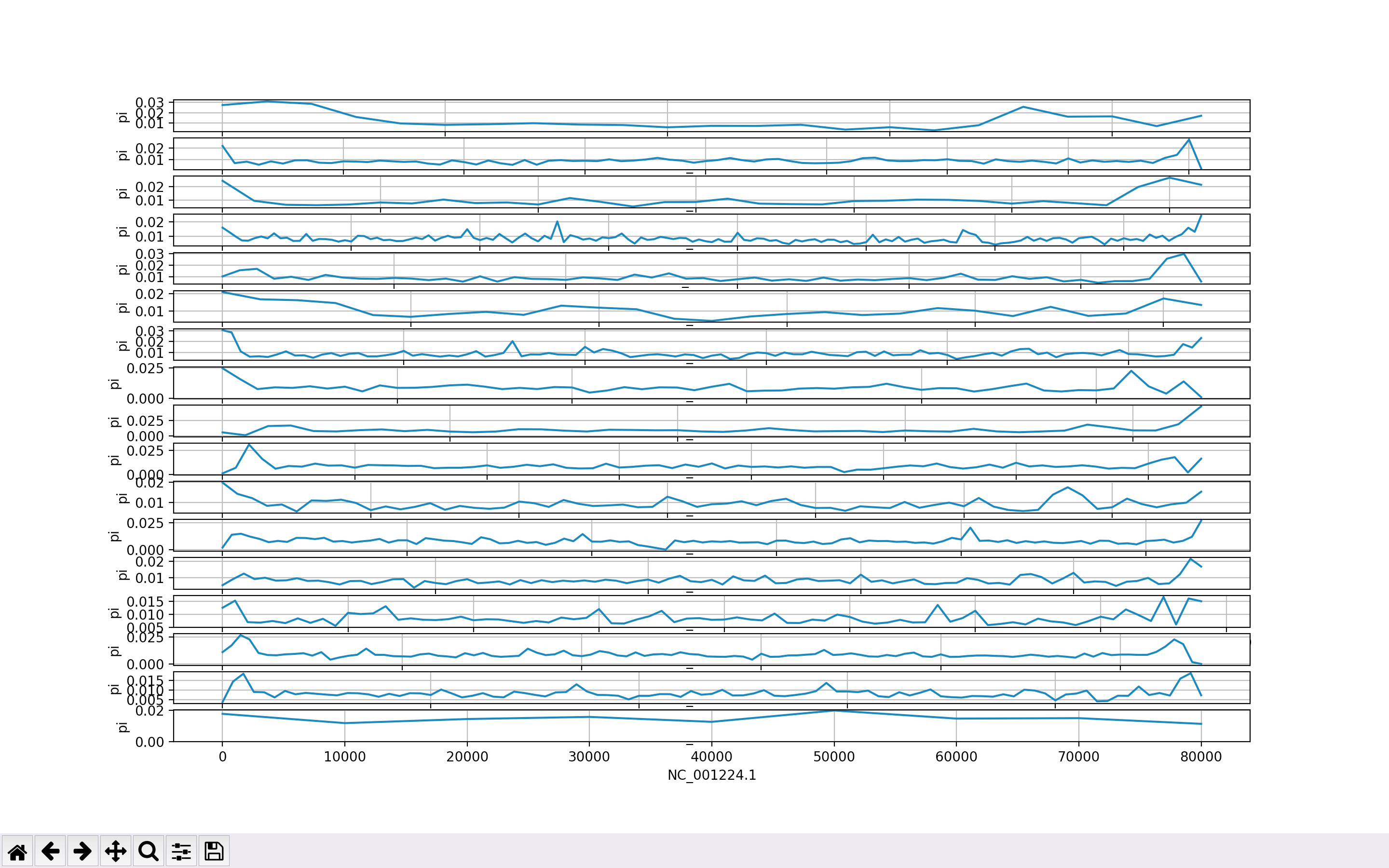Click the NC_001224.1 x-axis label

tap(711, 775)
